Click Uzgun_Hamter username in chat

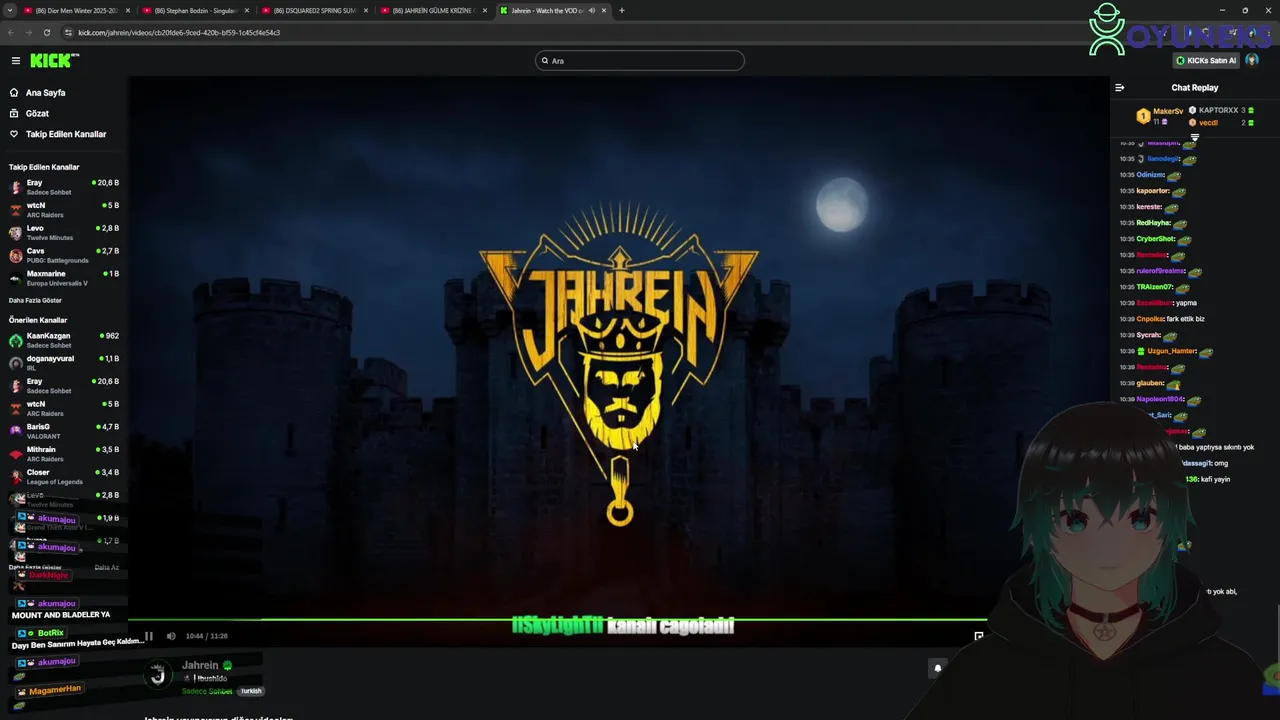click(x=1171, y=351)
